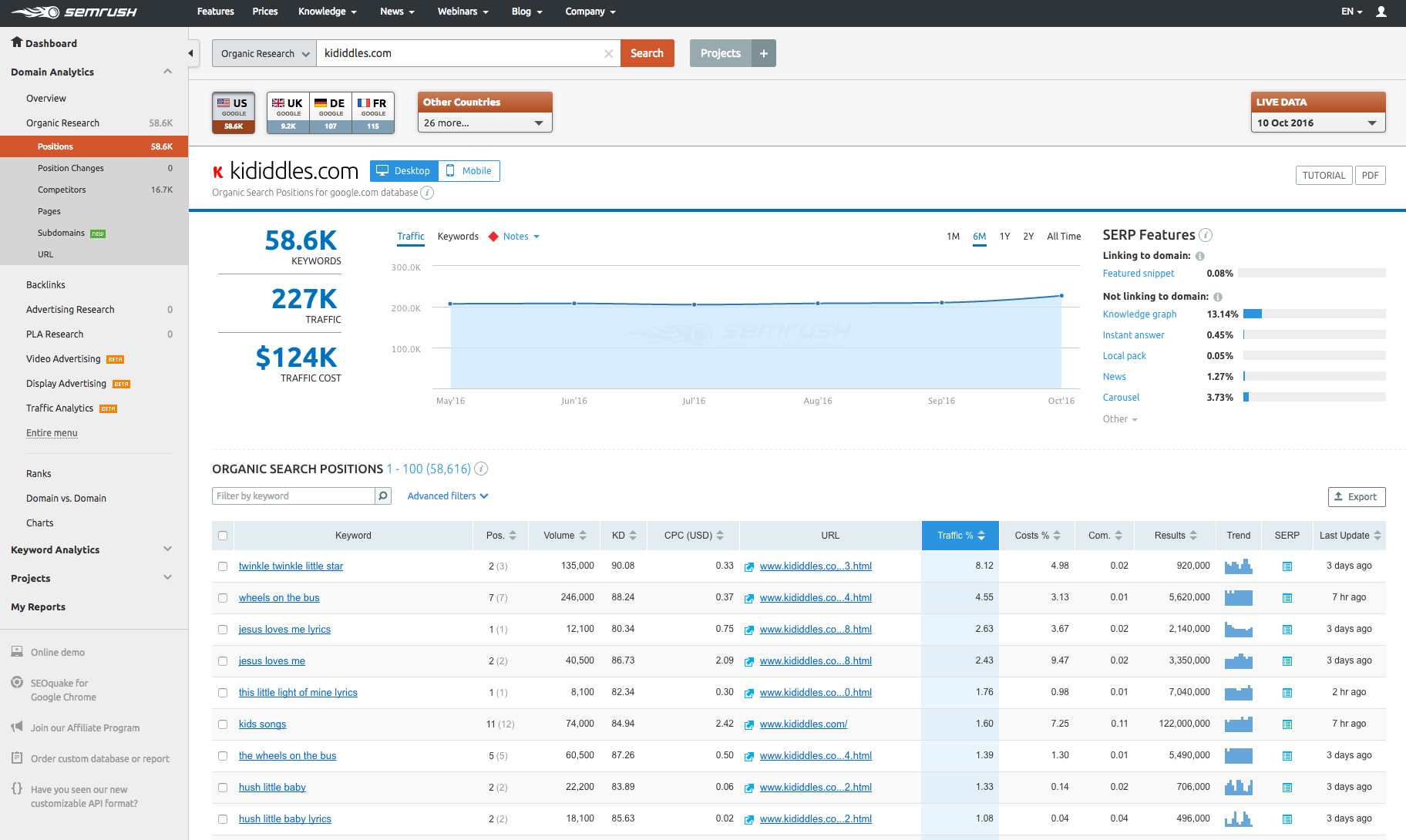This screenshot has height=840, width=1406.
Task: Switch to the Mobile tab
Action: 469,171
